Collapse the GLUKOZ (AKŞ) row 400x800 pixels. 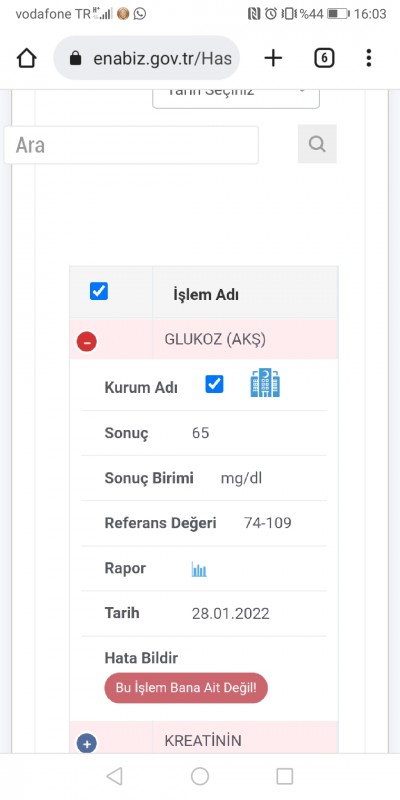click(87, 341)
